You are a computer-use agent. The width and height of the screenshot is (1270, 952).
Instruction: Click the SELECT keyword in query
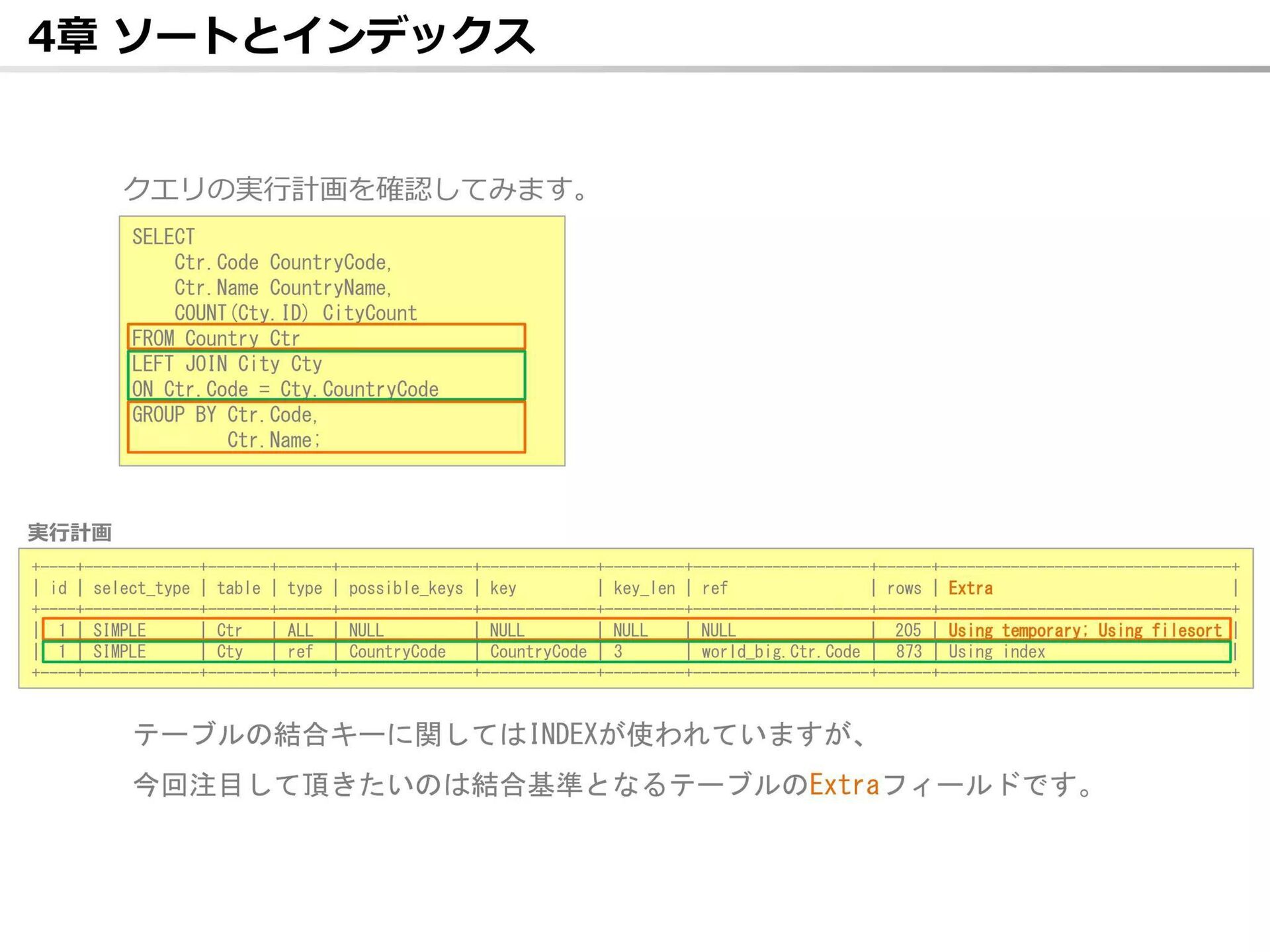pyautogui.click(x=163, y=237)
